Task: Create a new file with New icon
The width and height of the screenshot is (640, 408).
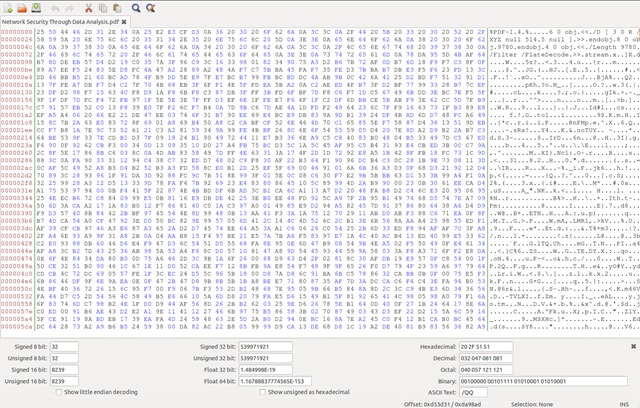Action: (8, 8)
